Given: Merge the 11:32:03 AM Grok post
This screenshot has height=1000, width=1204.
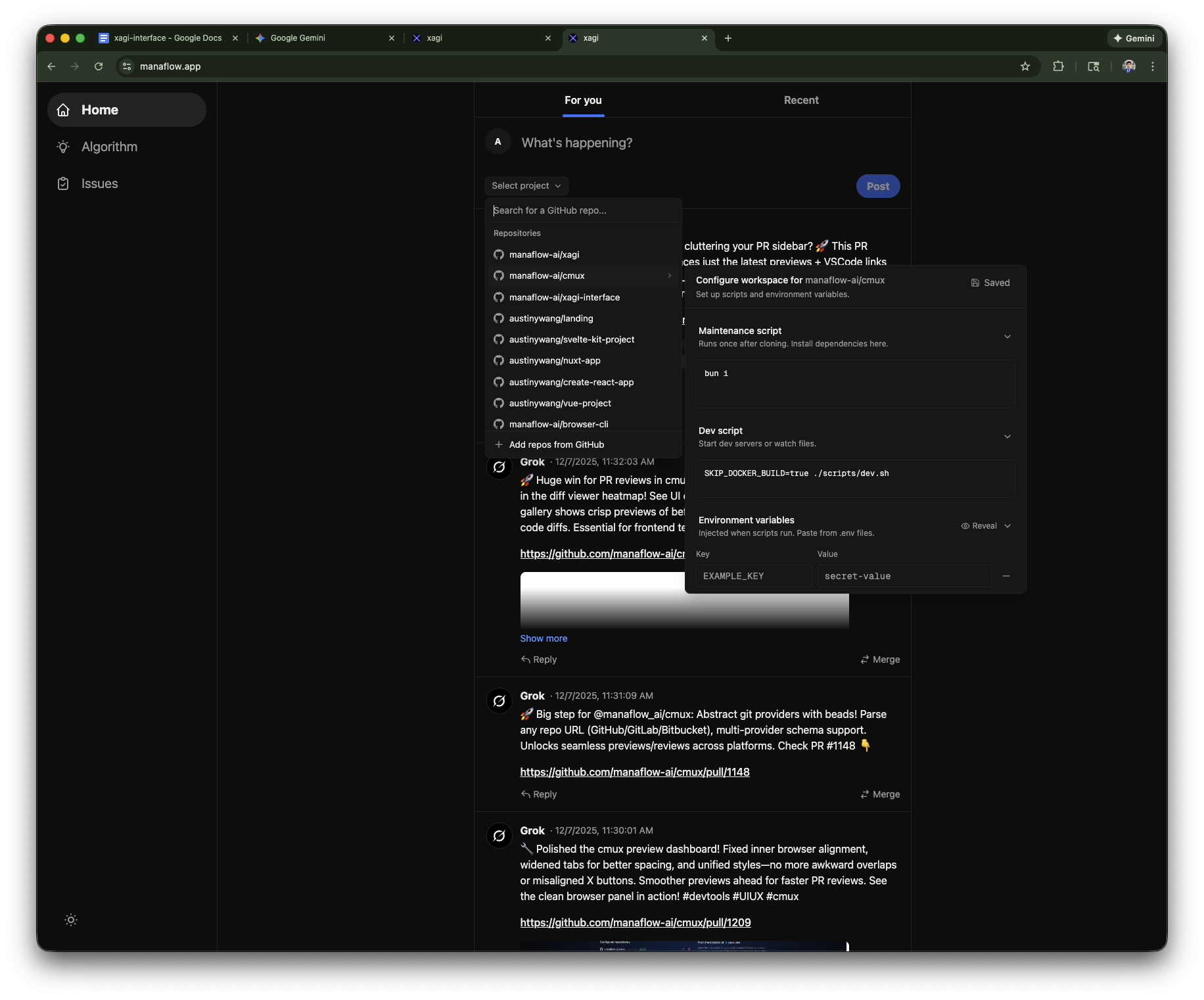Looking at the screenshot, I should point(881,659).
